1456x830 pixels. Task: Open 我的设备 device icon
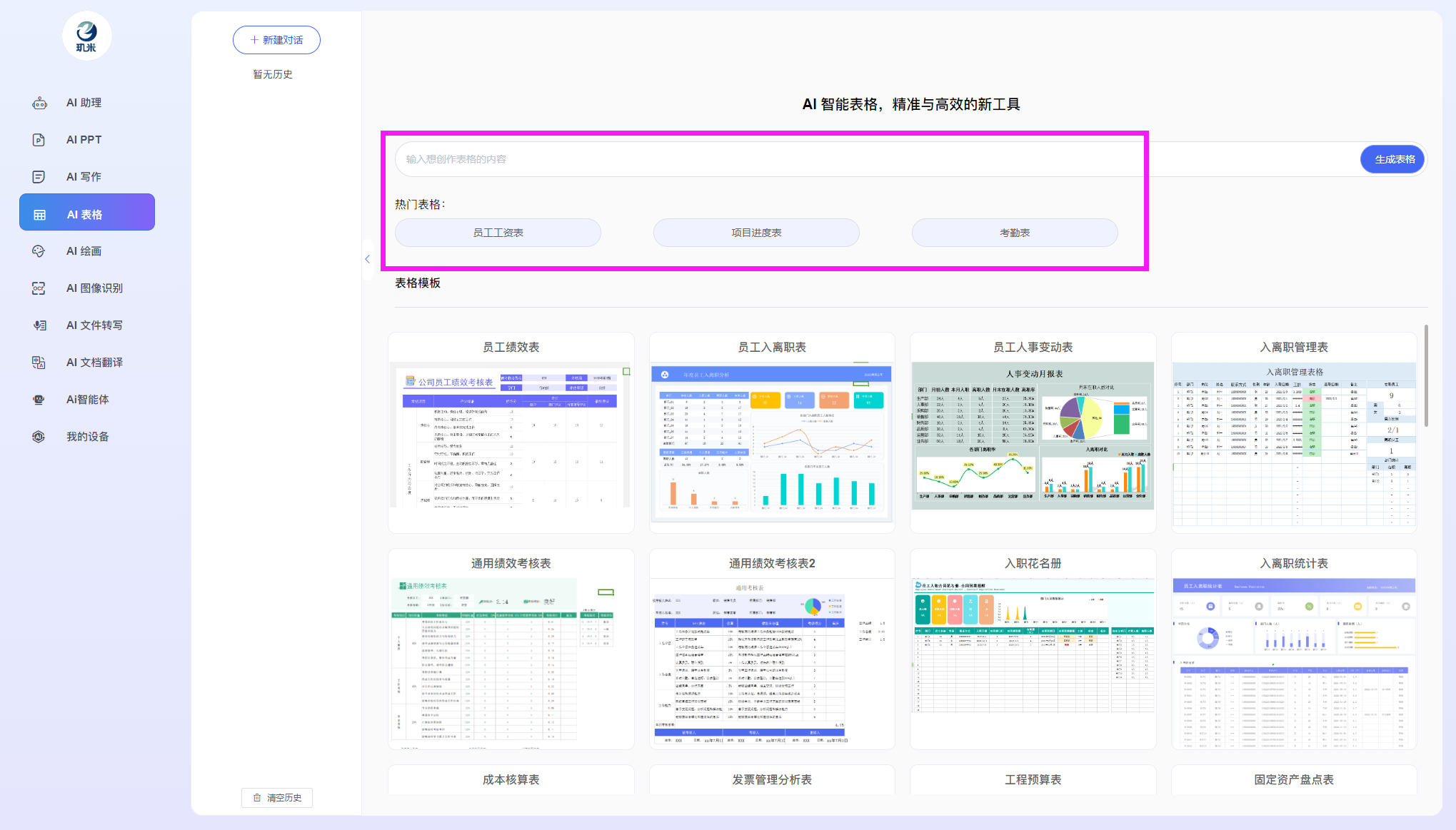click(x=39, y=437)
